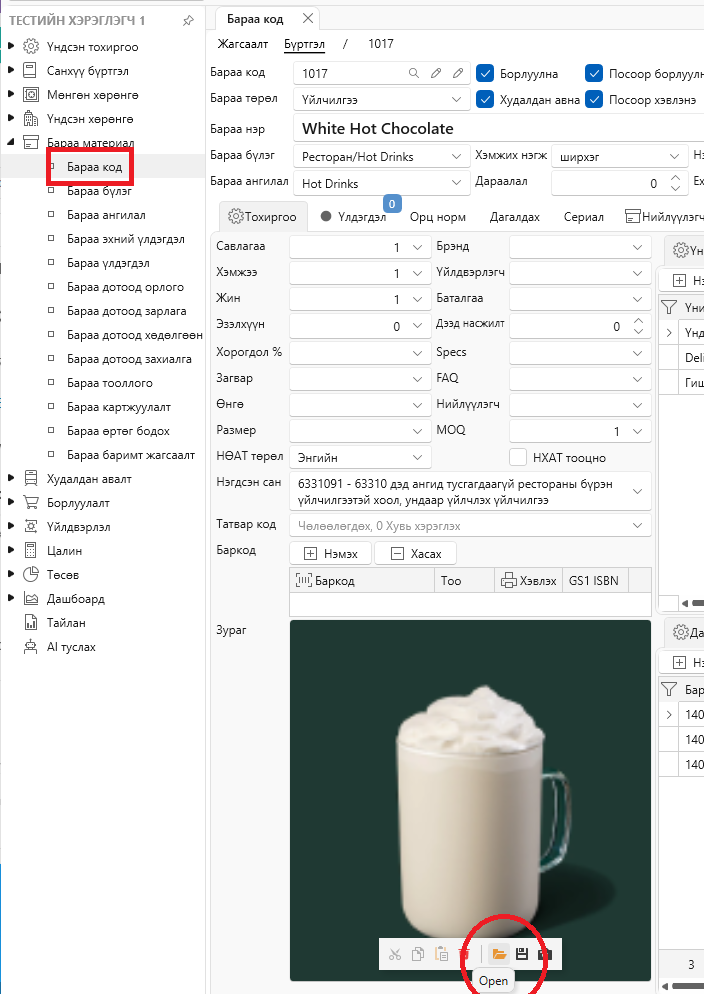Click the Paste clipboard icon under the image
The image size is (704, 994).
(441, 954)
